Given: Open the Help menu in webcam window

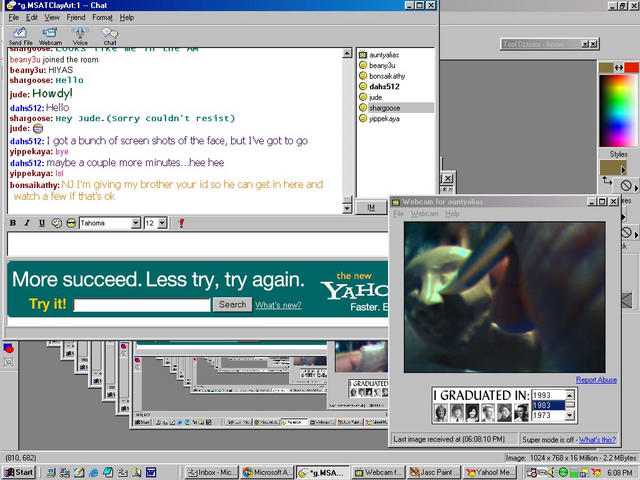Looking at the screenshot, I should (x=452, y=213).
